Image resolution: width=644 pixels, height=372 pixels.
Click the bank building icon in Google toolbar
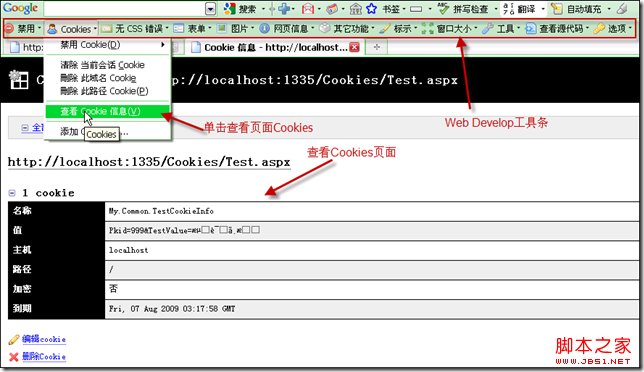pyautogui.click(x=356, y=9)
